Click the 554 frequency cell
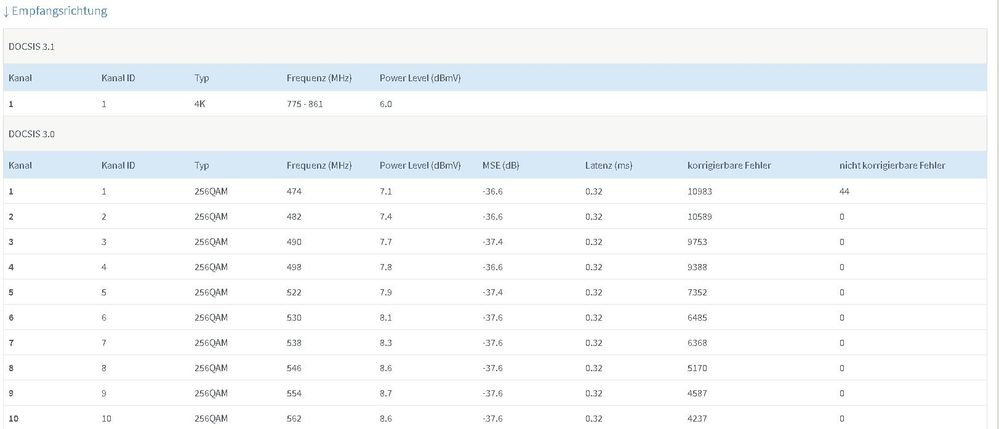Viewport: 999px width, 429px height. [294, 393]
